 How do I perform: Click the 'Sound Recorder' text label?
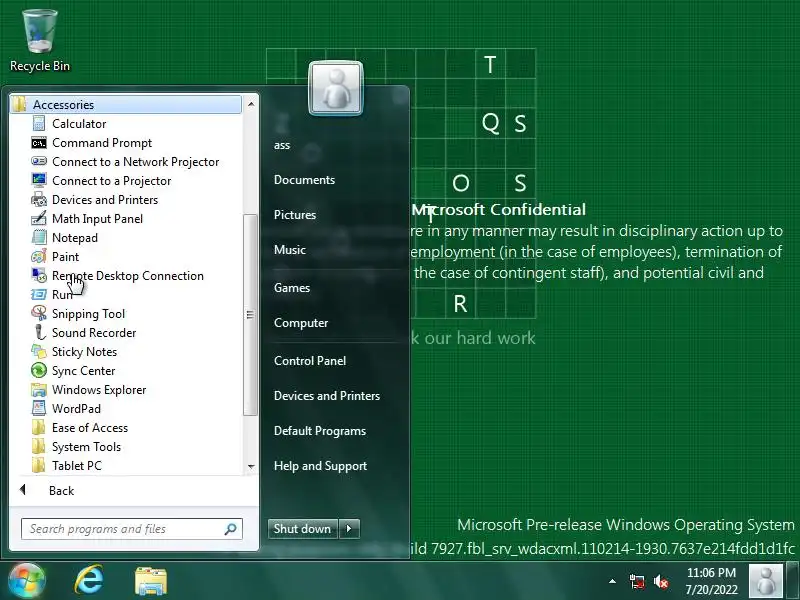(94, 333)
